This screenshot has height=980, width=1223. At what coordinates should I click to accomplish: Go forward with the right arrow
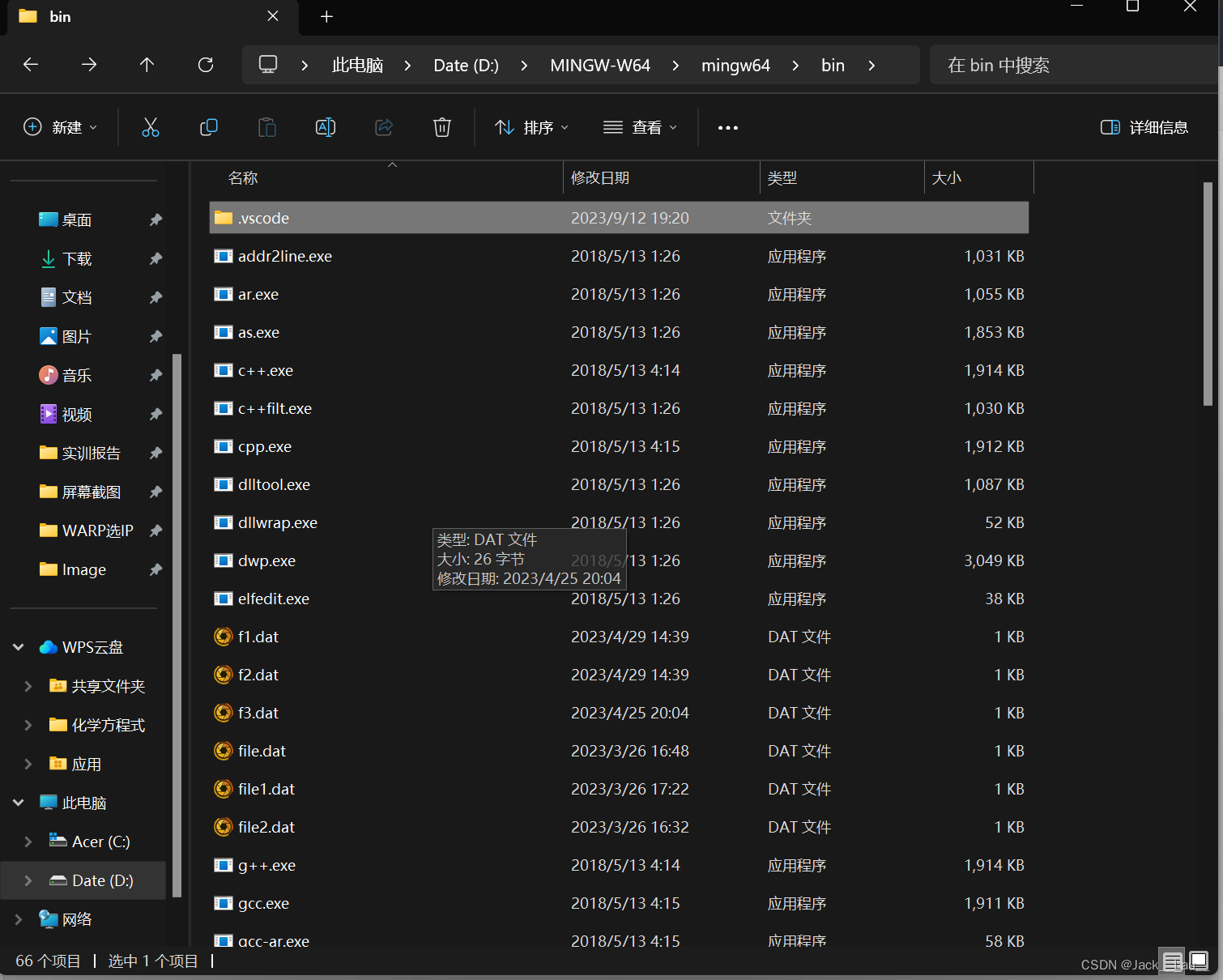pos(89,65)
